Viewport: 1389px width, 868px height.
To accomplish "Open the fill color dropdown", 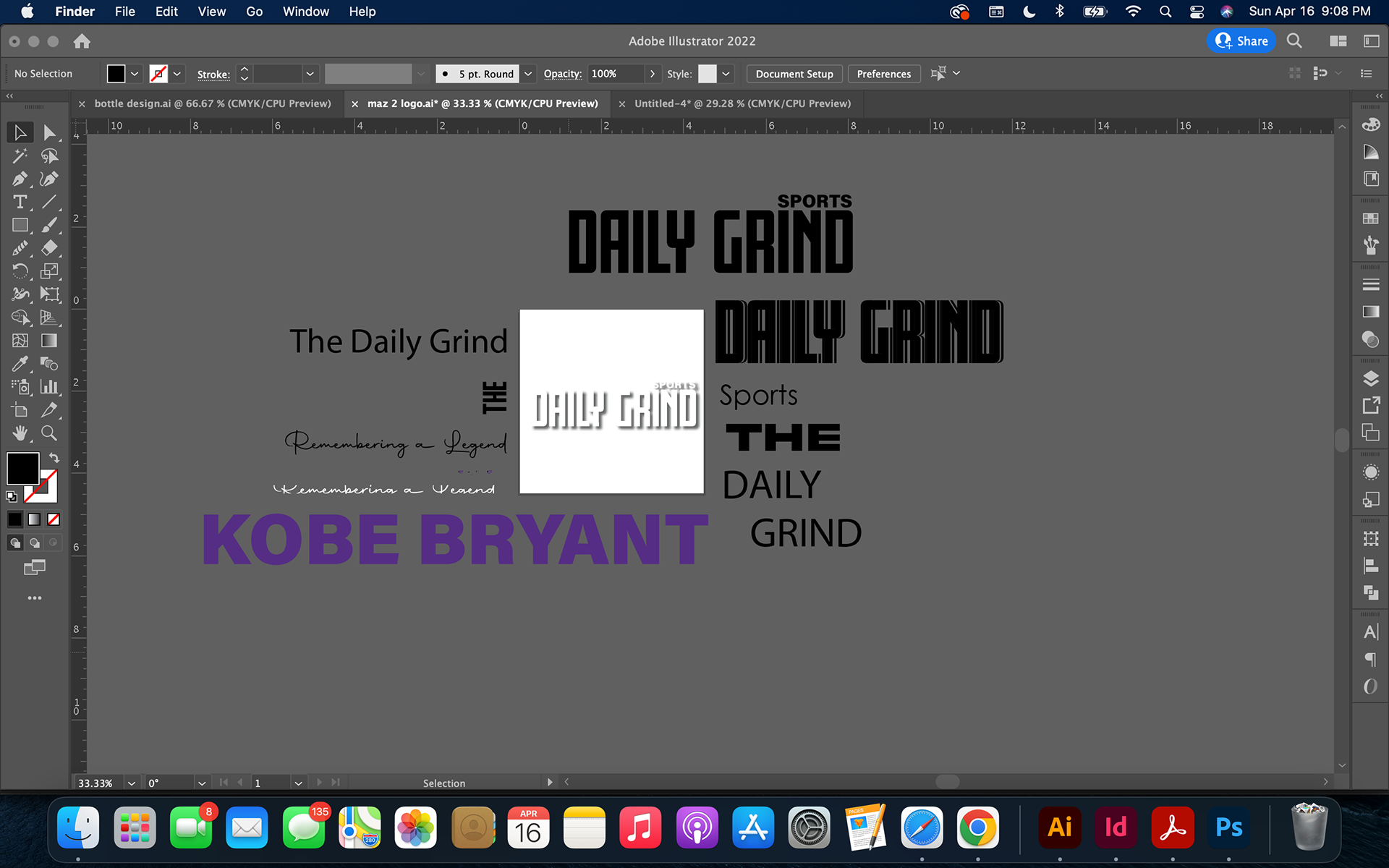I will [x=135, y=74].
